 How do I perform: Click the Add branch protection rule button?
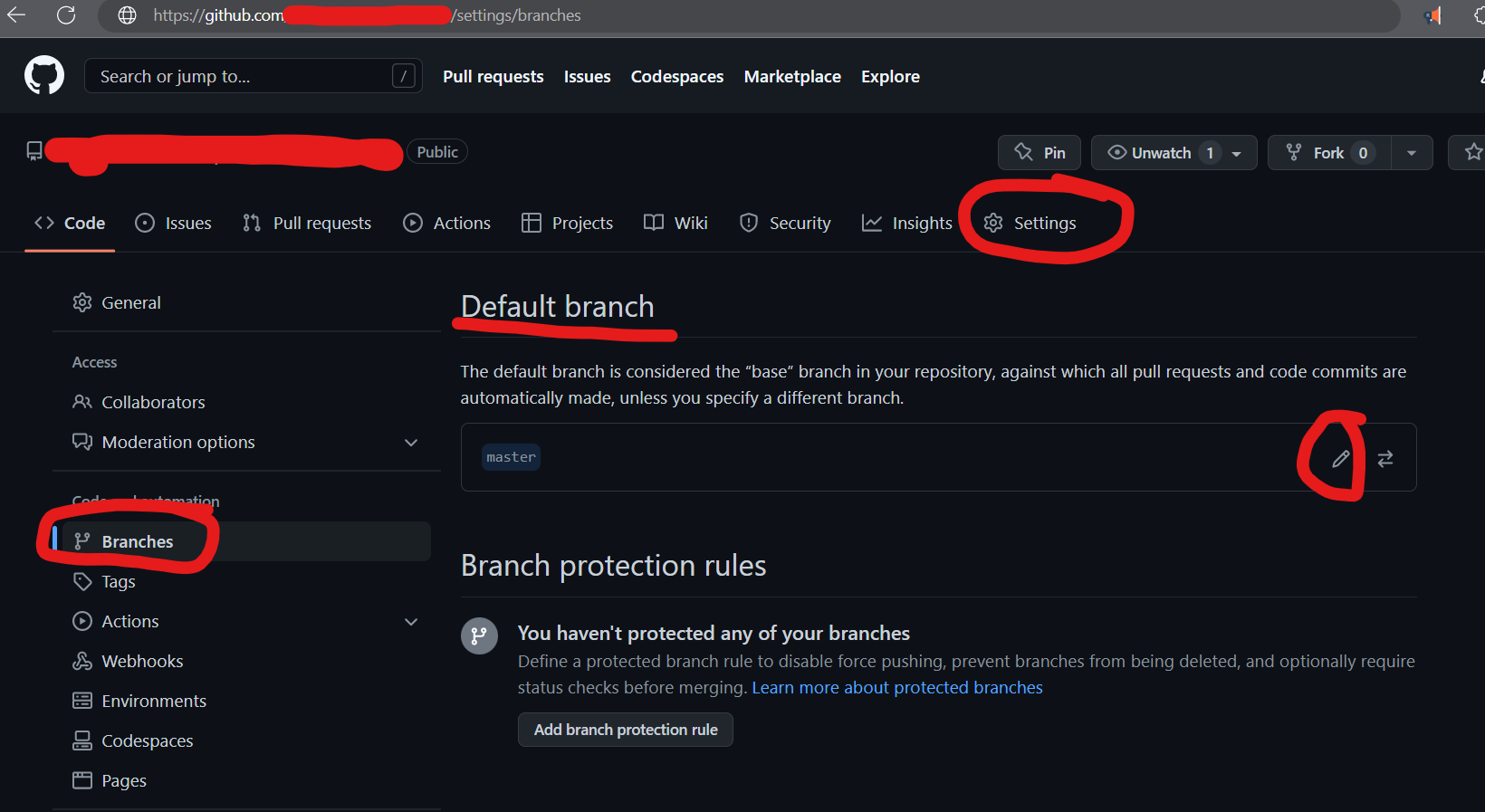(x=626, y=730)
